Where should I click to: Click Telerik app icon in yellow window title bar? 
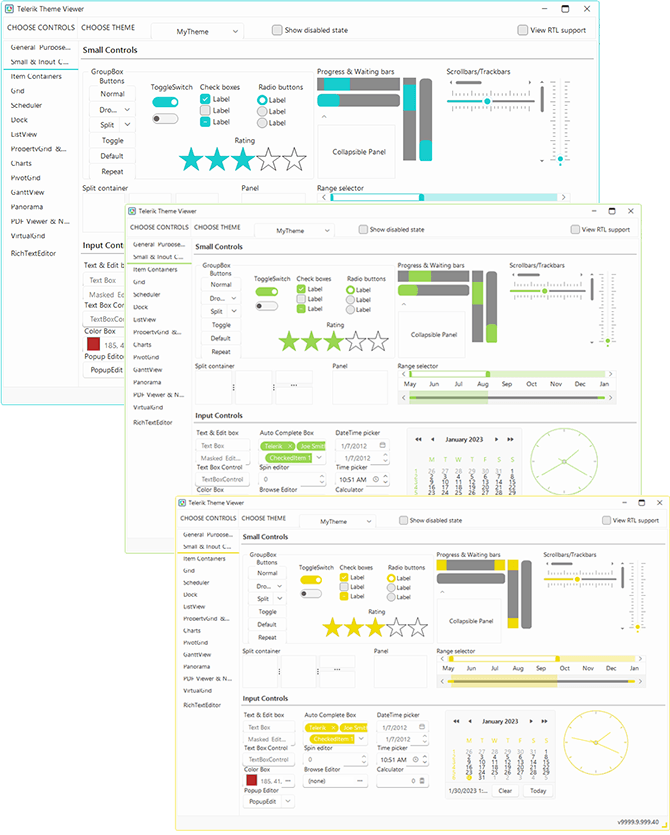[x=182, y=503]
